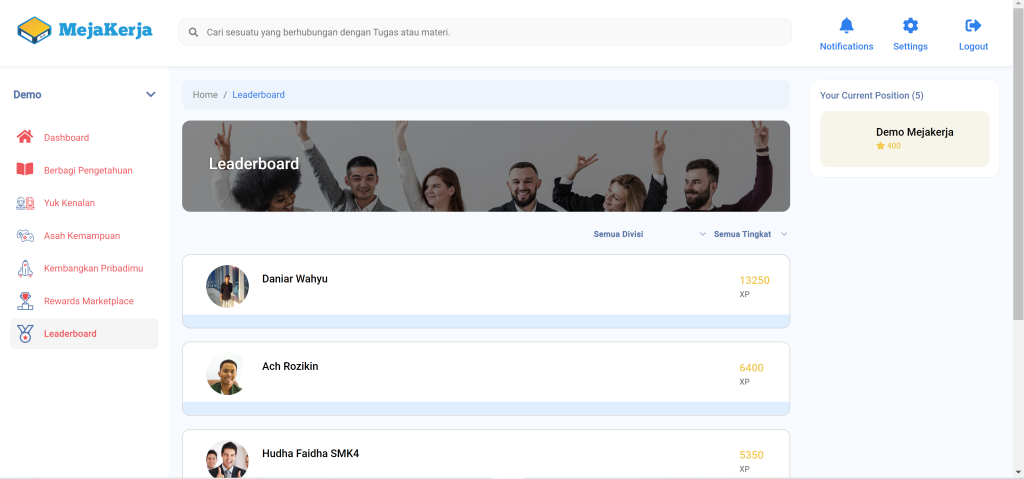Click the scrollbar down arrow

1018,472
